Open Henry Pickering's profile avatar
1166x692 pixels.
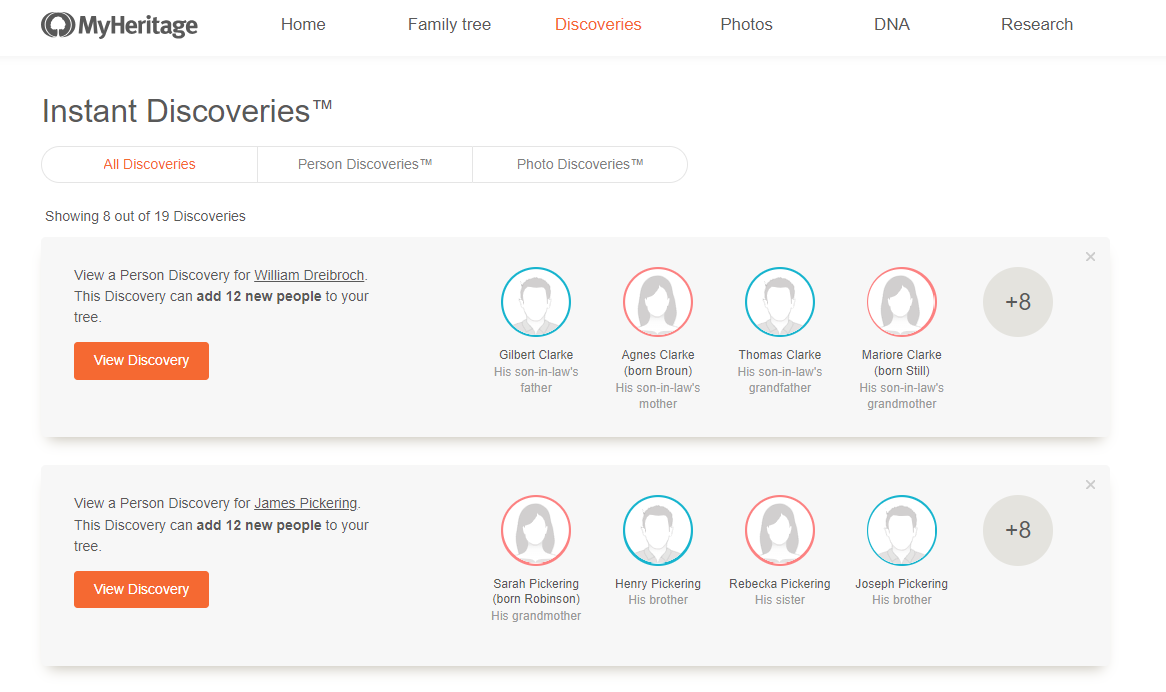tap(658, 530)
